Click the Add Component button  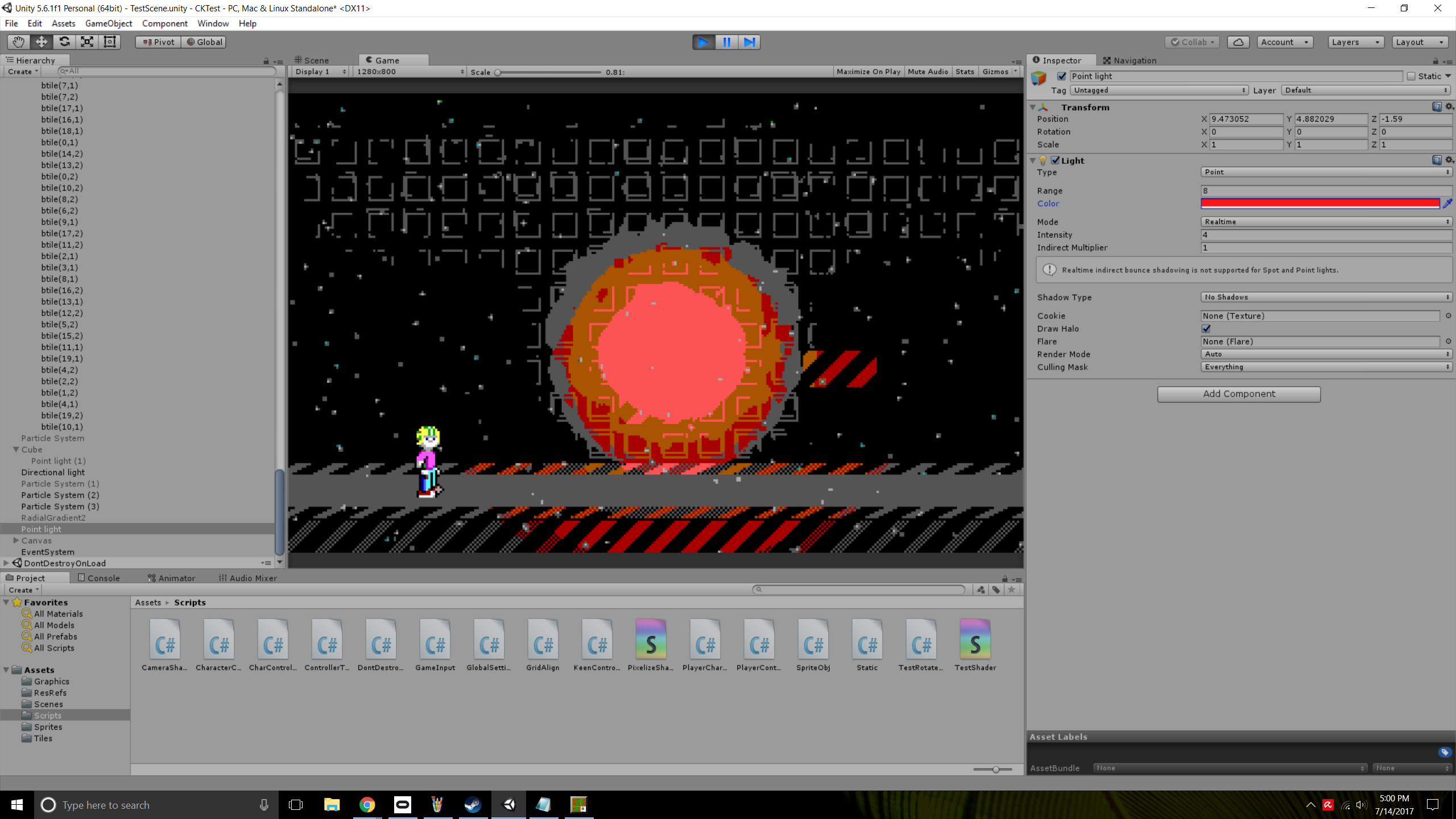pos(1239,394)
